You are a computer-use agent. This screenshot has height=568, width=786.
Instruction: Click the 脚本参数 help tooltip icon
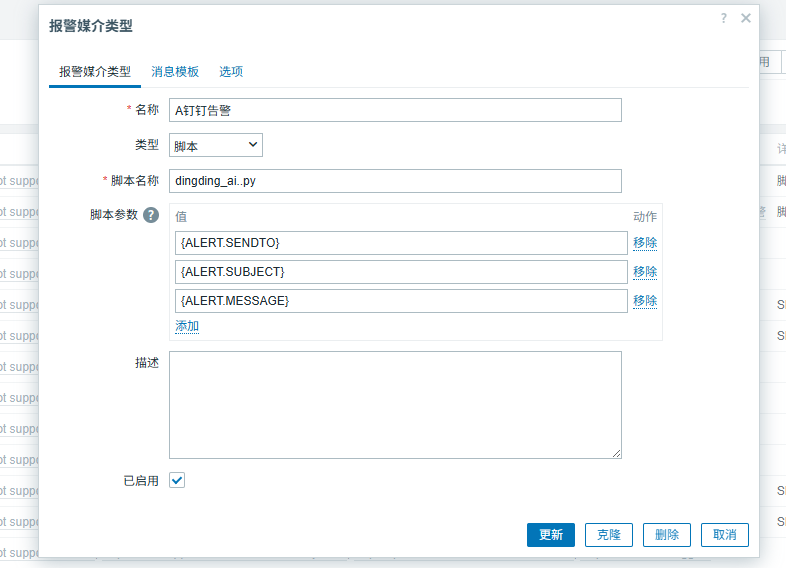tap(151, 215)
